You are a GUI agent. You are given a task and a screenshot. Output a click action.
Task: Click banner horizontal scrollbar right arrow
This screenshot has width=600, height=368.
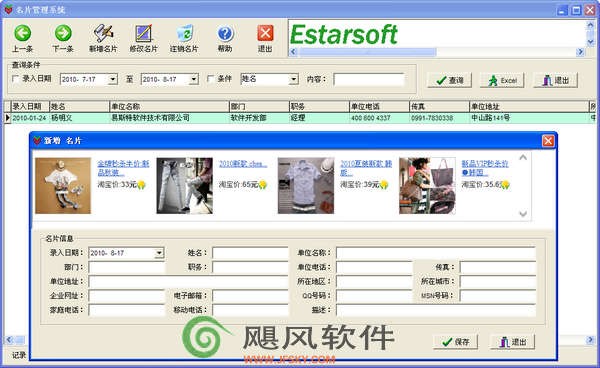tap(580, 52)
